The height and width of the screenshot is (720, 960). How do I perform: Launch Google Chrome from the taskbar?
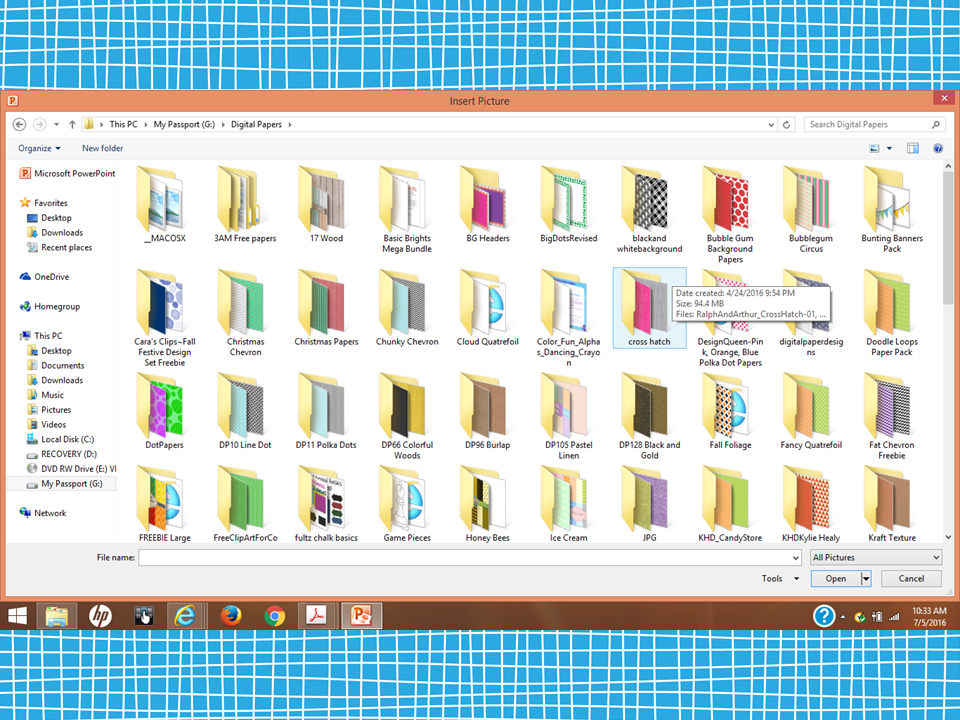coord(273,616)
